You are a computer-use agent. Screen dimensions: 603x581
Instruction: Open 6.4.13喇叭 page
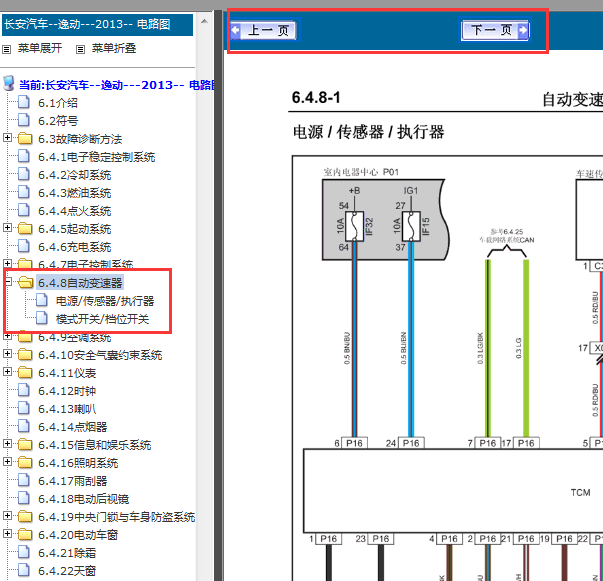point(67,409)
